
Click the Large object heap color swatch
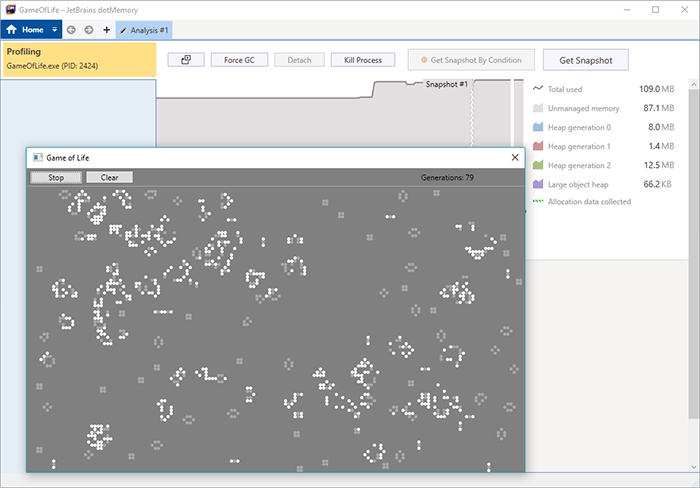point(538,184)
